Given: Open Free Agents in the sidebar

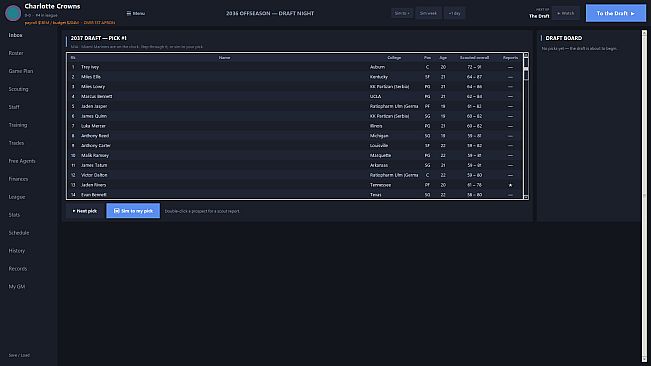Looking at the screenshot, I should tap(22, 161).
